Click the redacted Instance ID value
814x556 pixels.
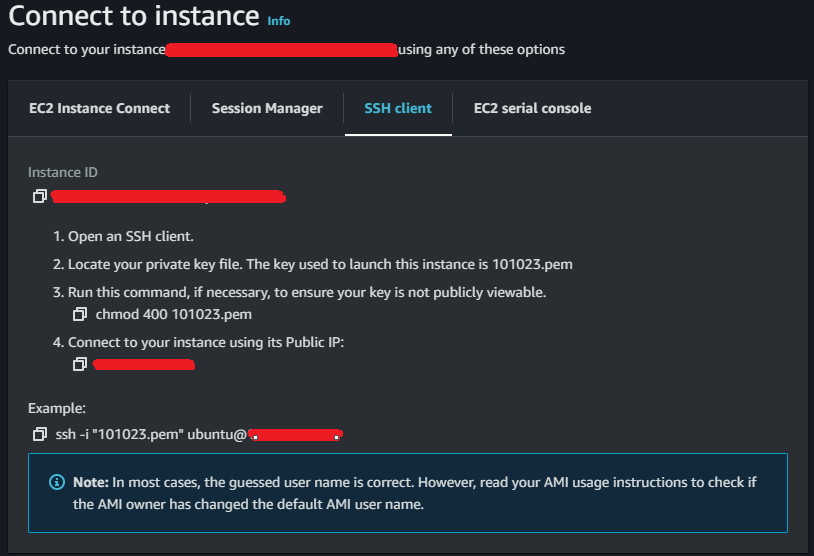[x=168, y=197]
